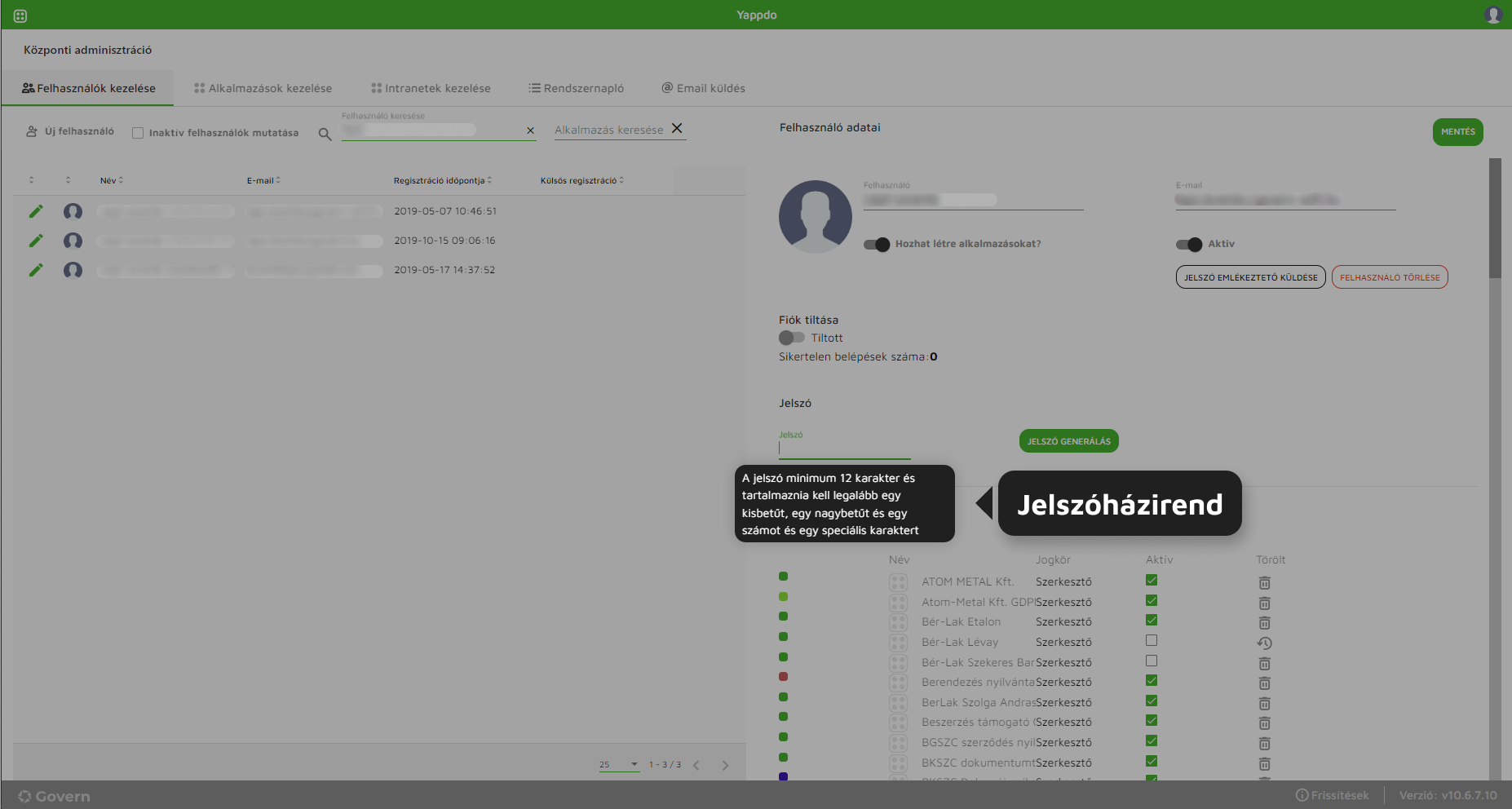Delete Beszerzés támogató permission
Image resolution: width=1512 pixels, height=809 pixels.
1264,723
